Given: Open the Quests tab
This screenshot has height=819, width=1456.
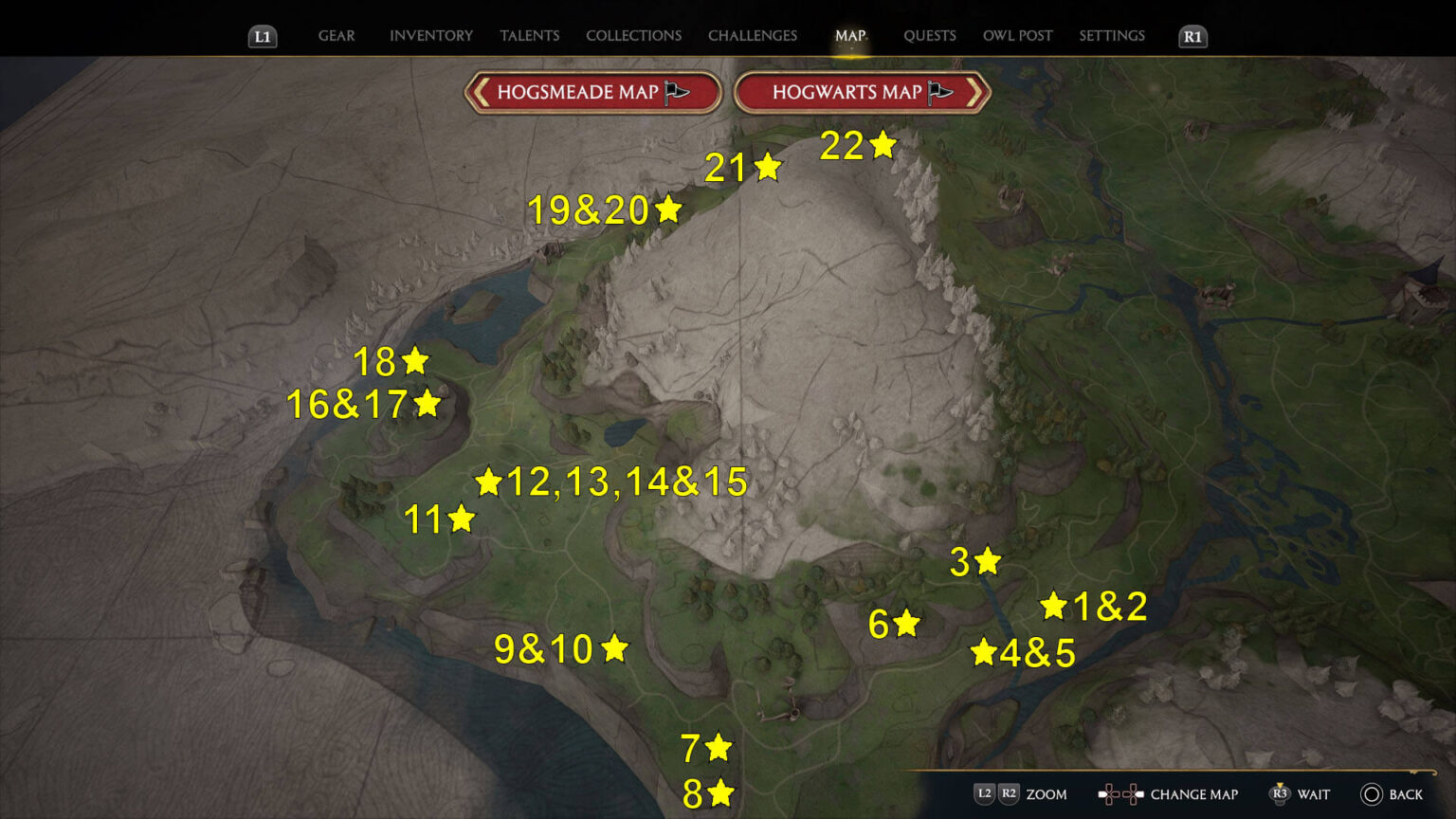Looking at the screenshot, I should coord(929,36).
